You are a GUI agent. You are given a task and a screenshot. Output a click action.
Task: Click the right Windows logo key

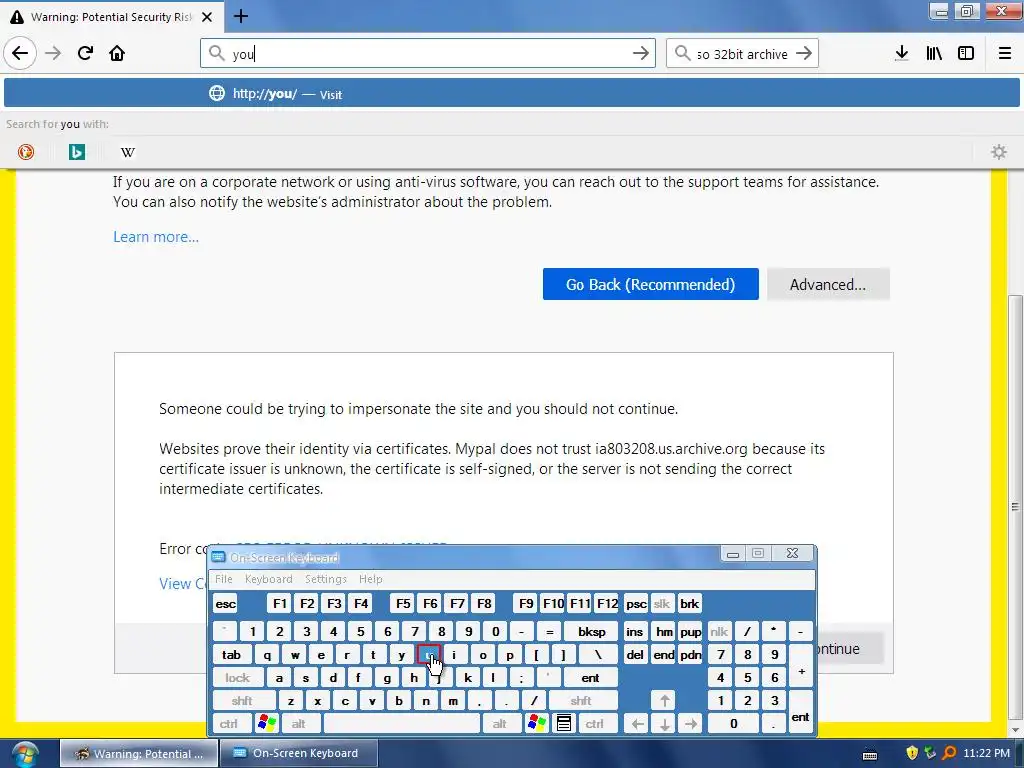(x=536, y=723)
